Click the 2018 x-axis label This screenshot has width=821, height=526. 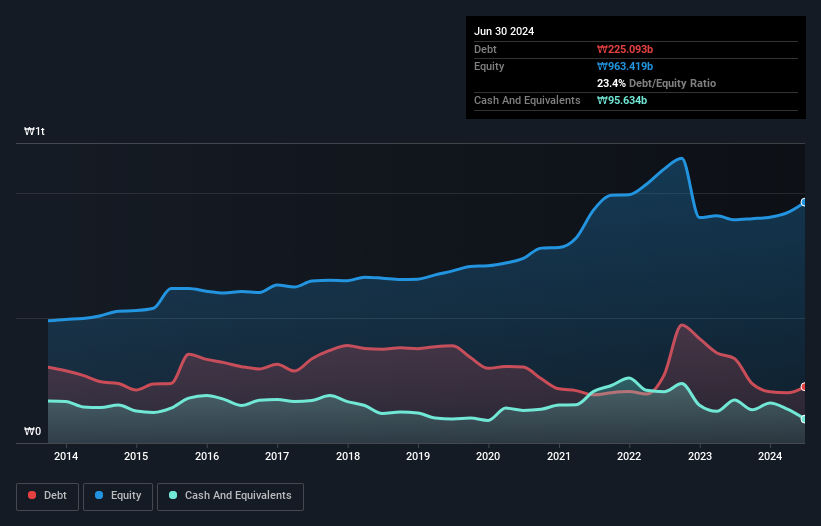(348, 456)
